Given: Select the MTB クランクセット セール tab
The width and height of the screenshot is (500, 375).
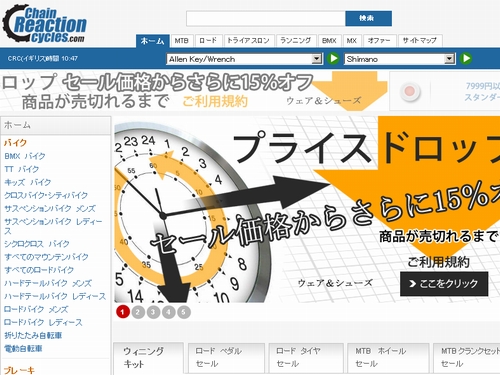Looking at the screenshot, I should pyautogui.click(x=467, y=358).
